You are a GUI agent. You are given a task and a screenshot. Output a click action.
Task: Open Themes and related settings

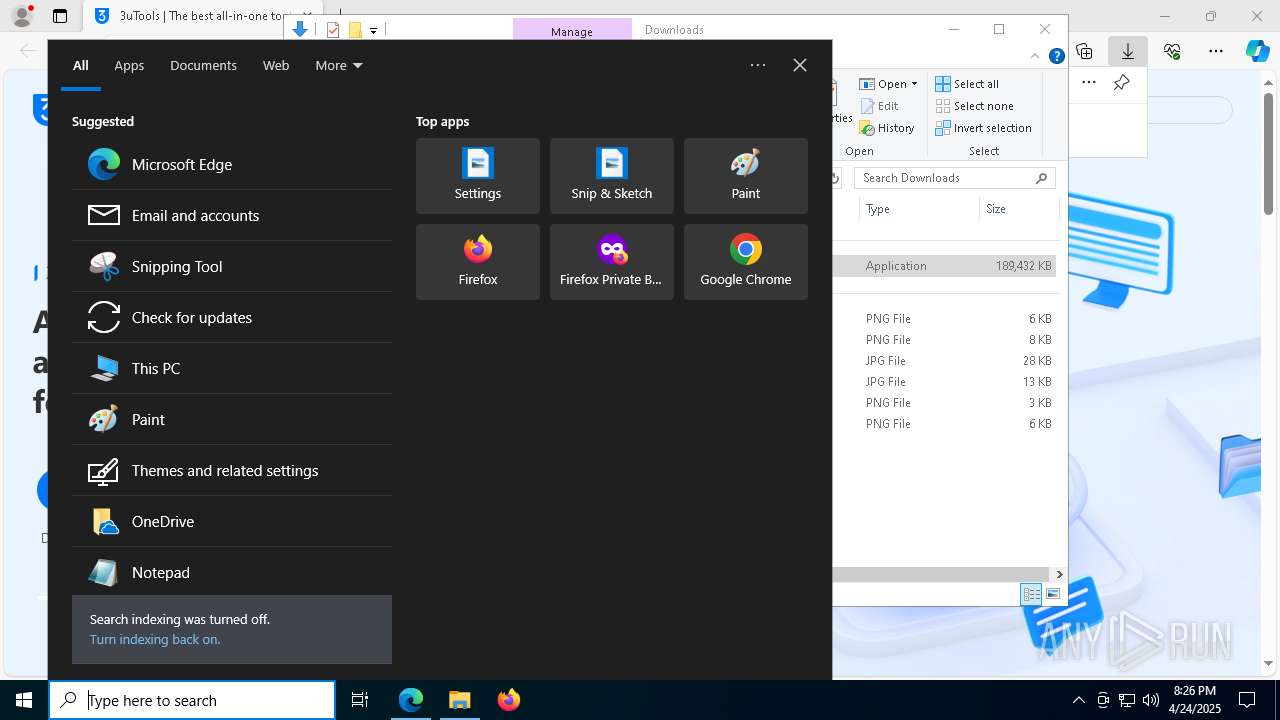coord(232,470)
